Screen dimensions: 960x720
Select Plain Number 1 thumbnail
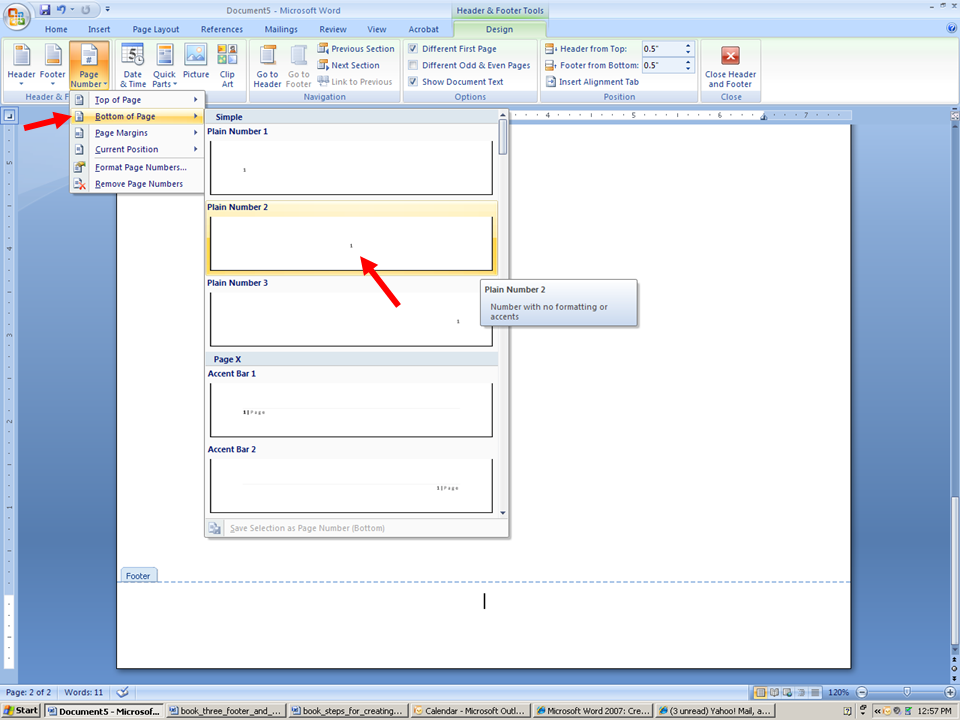(351, 168)
